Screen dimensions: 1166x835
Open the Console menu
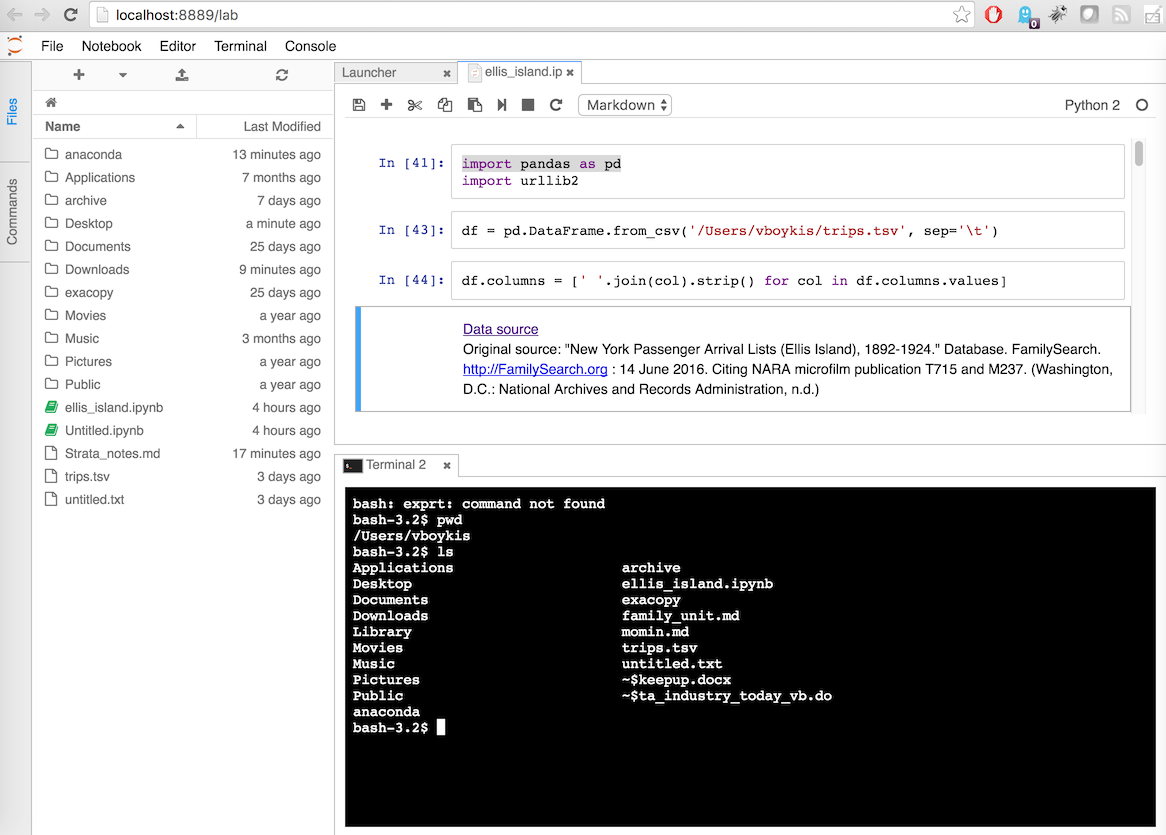(310, 46)
